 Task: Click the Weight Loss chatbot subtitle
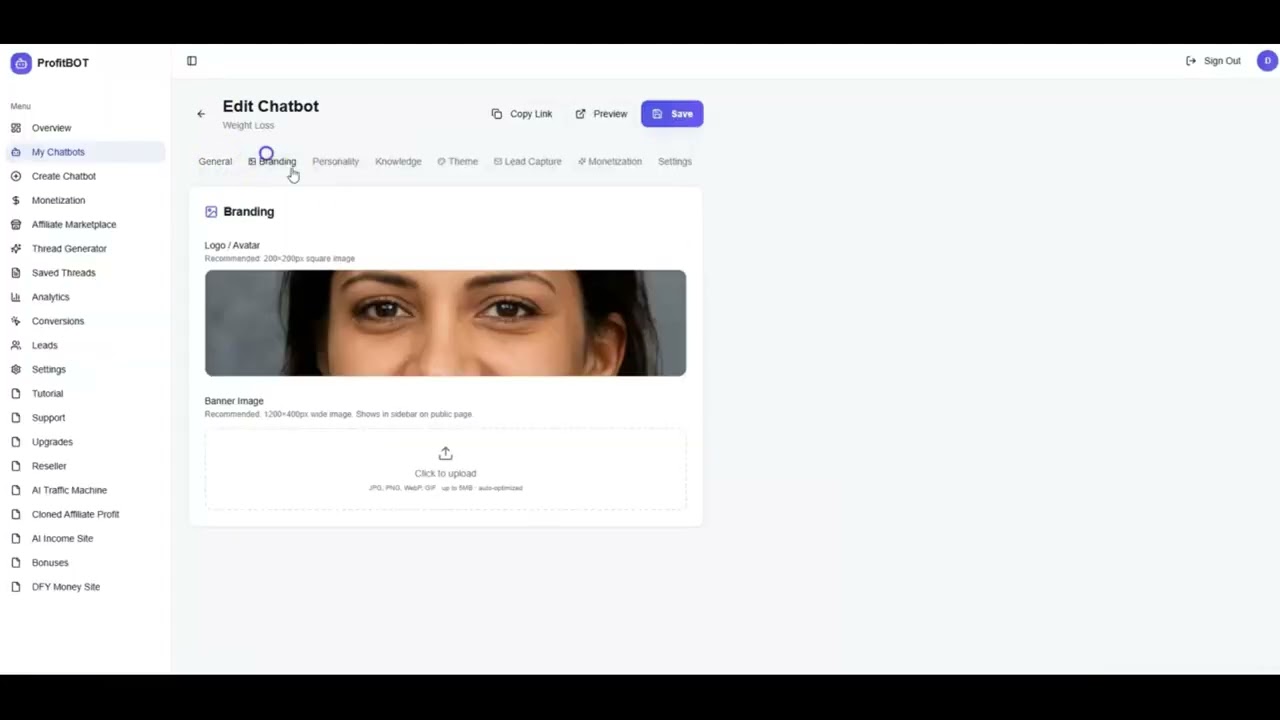point(248,126)
